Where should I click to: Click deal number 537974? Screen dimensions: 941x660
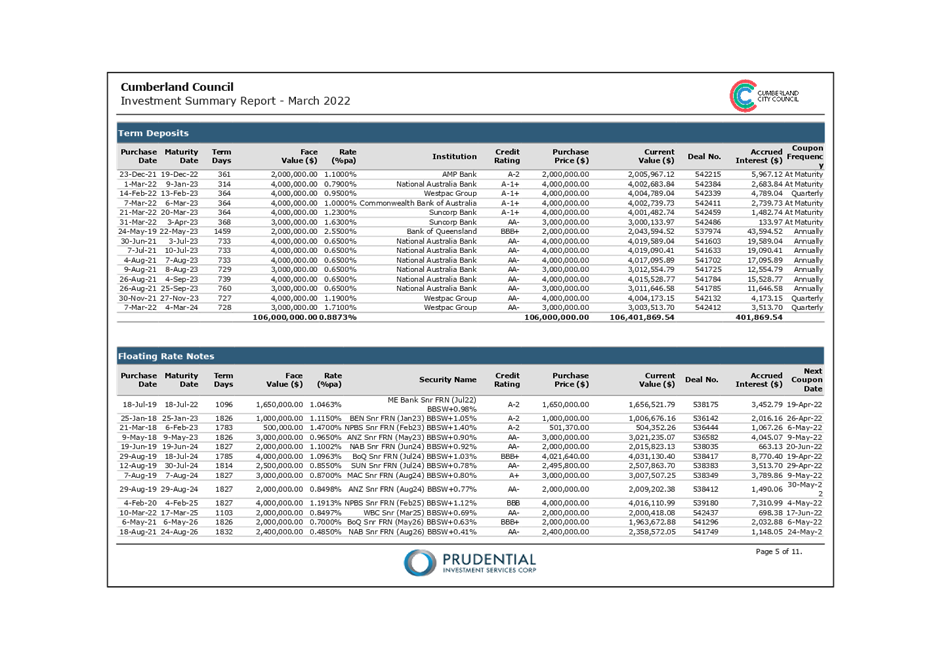pos(708,232)
